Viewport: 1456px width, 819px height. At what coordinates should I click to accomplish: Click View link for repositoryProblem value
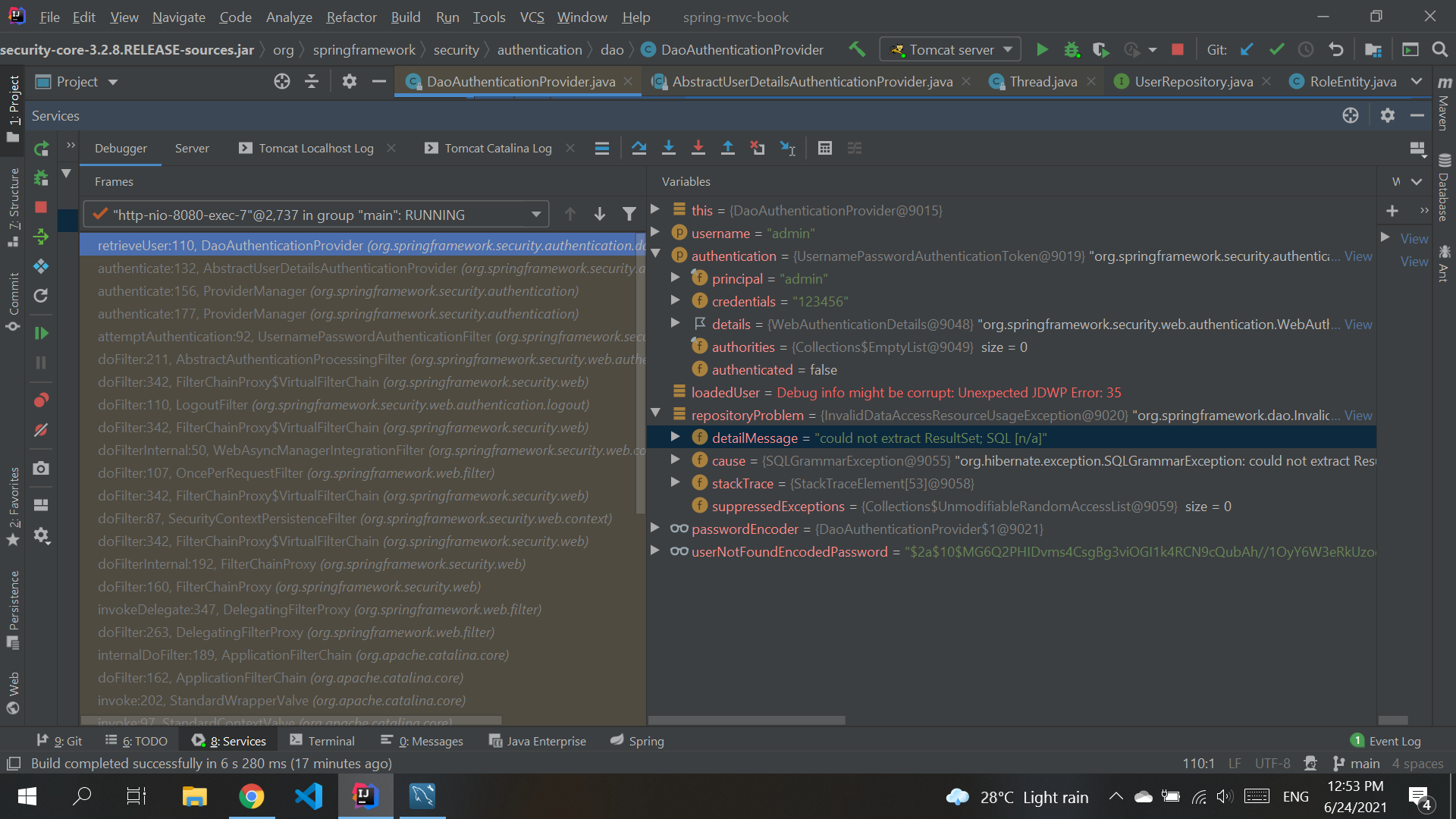click(1358, 416)
